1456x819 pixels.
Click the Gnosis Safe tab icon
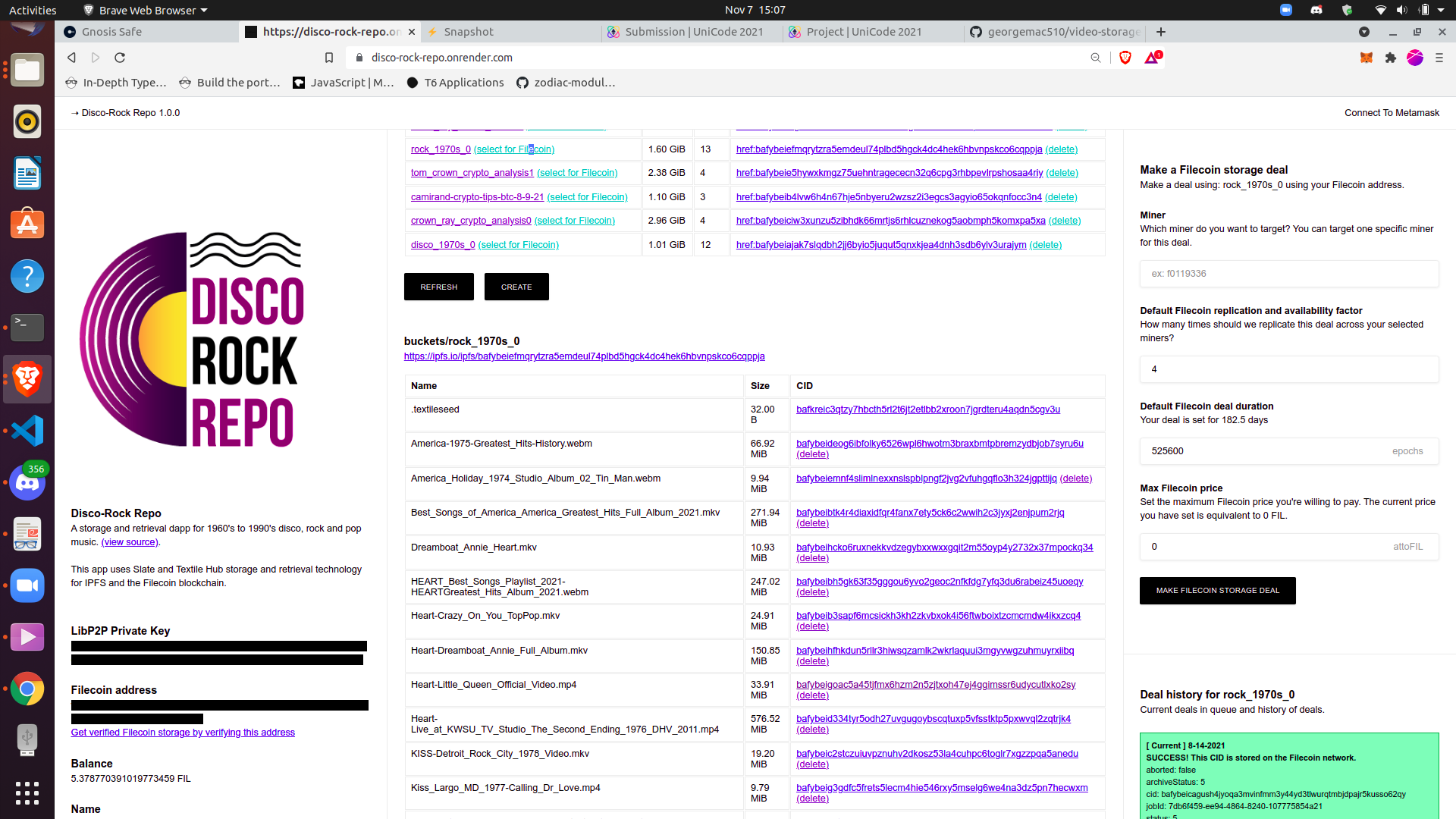(x=71, y=31)
